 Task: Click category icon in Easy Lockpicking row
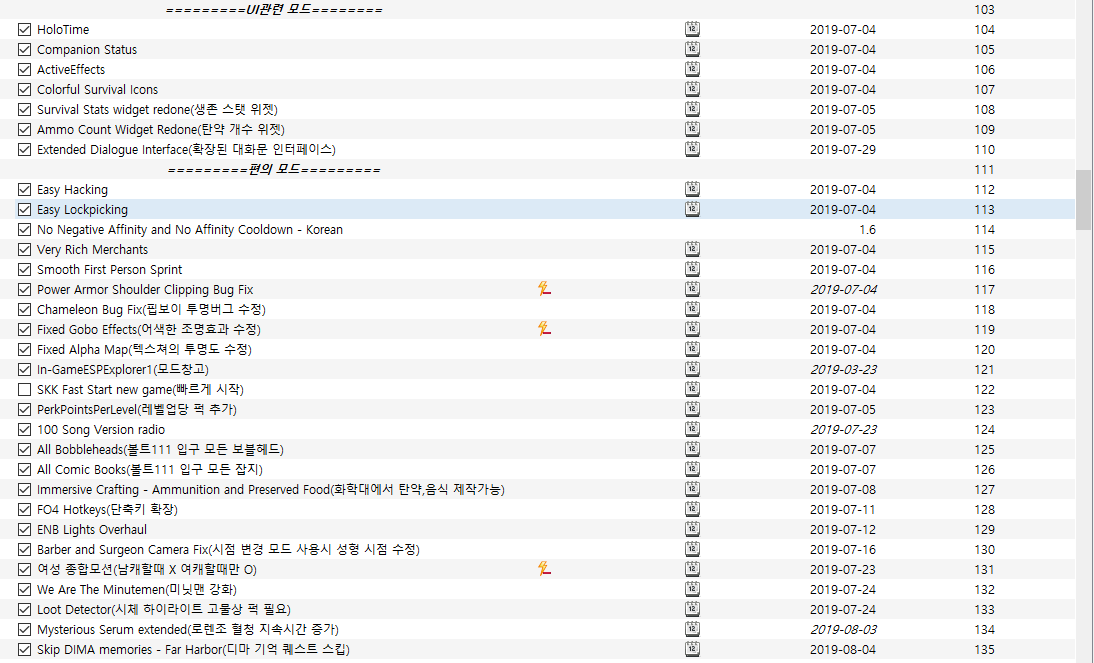(x=691, y=209)
